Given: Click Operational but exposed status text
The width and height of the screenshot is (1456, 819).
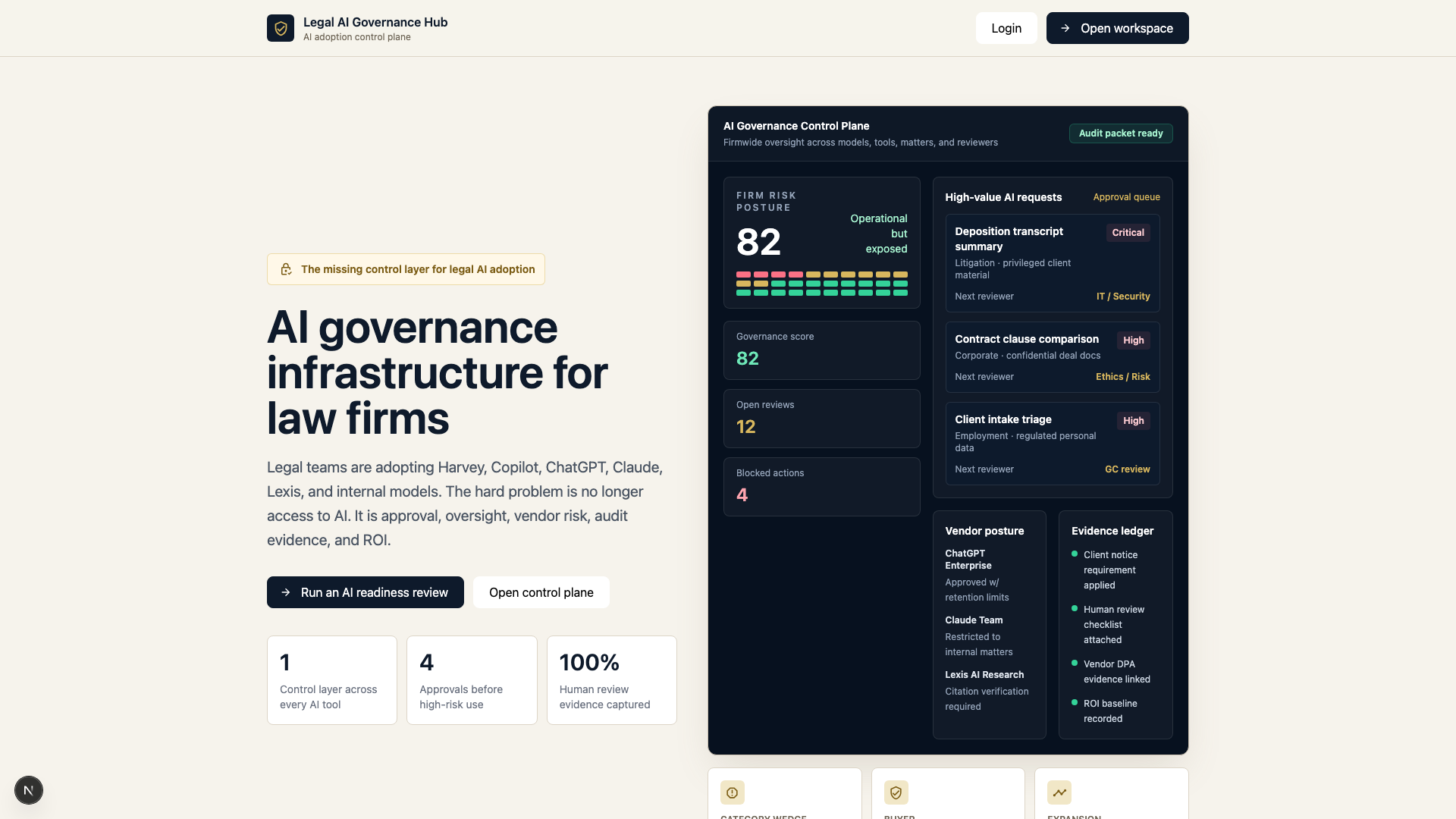Looking at the screenshot, I should pyautogui.click(x=878, y=234).
